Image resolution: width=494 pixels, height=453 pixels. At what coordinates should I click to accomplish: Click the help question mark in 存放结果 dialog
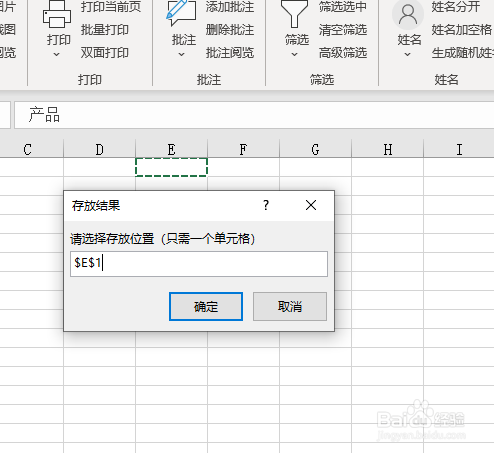pyautogui.click(x=266, y=205)
